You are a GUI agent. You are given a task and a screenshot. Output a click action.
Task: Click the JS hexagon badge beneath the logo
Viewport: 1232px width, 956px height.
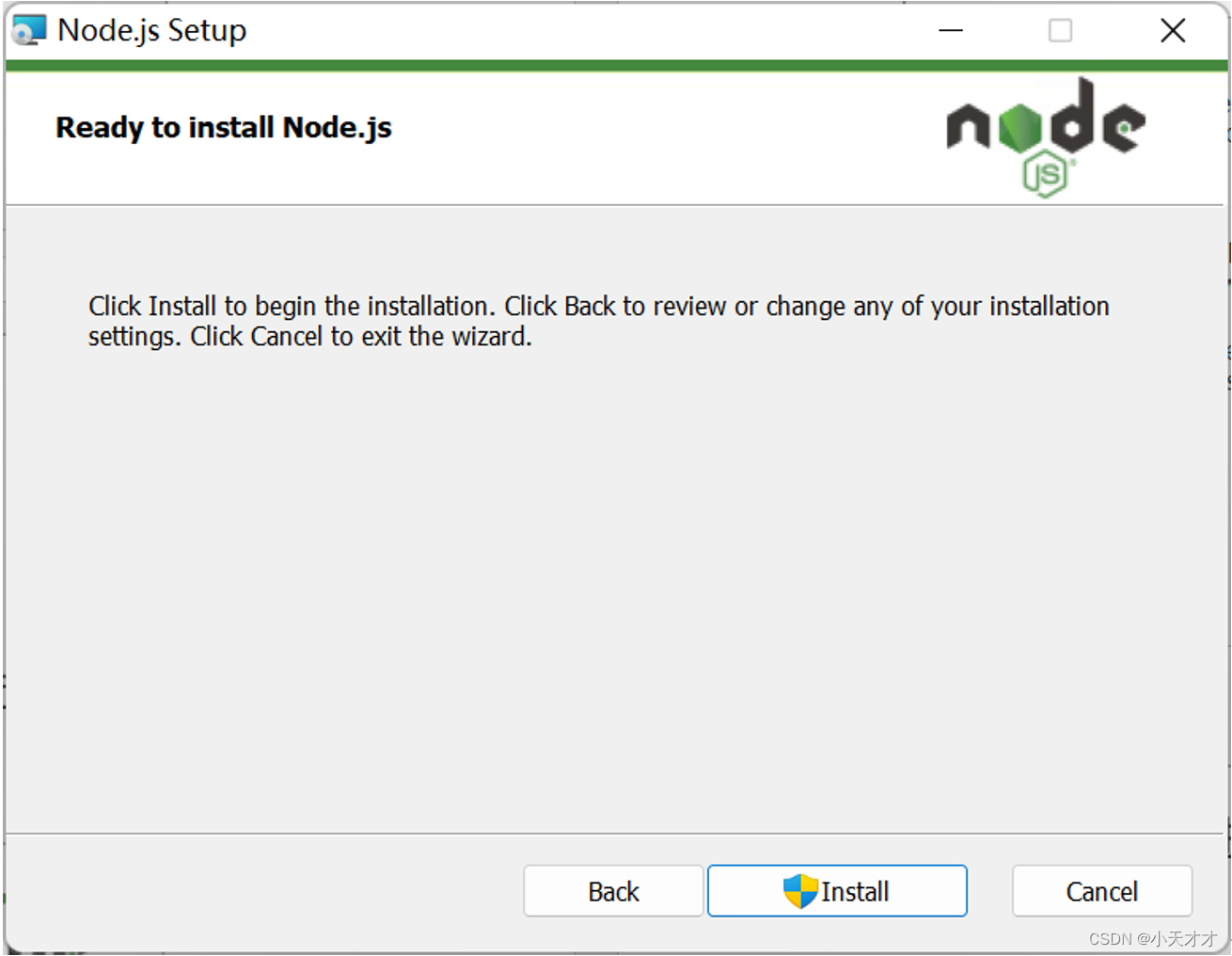[1045, 175]
